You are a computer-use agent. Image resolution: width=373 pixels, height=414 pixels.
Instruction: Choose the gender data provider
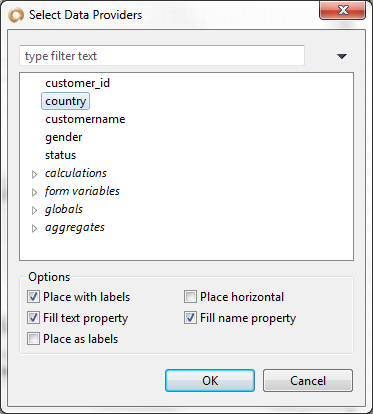(64, 137)
